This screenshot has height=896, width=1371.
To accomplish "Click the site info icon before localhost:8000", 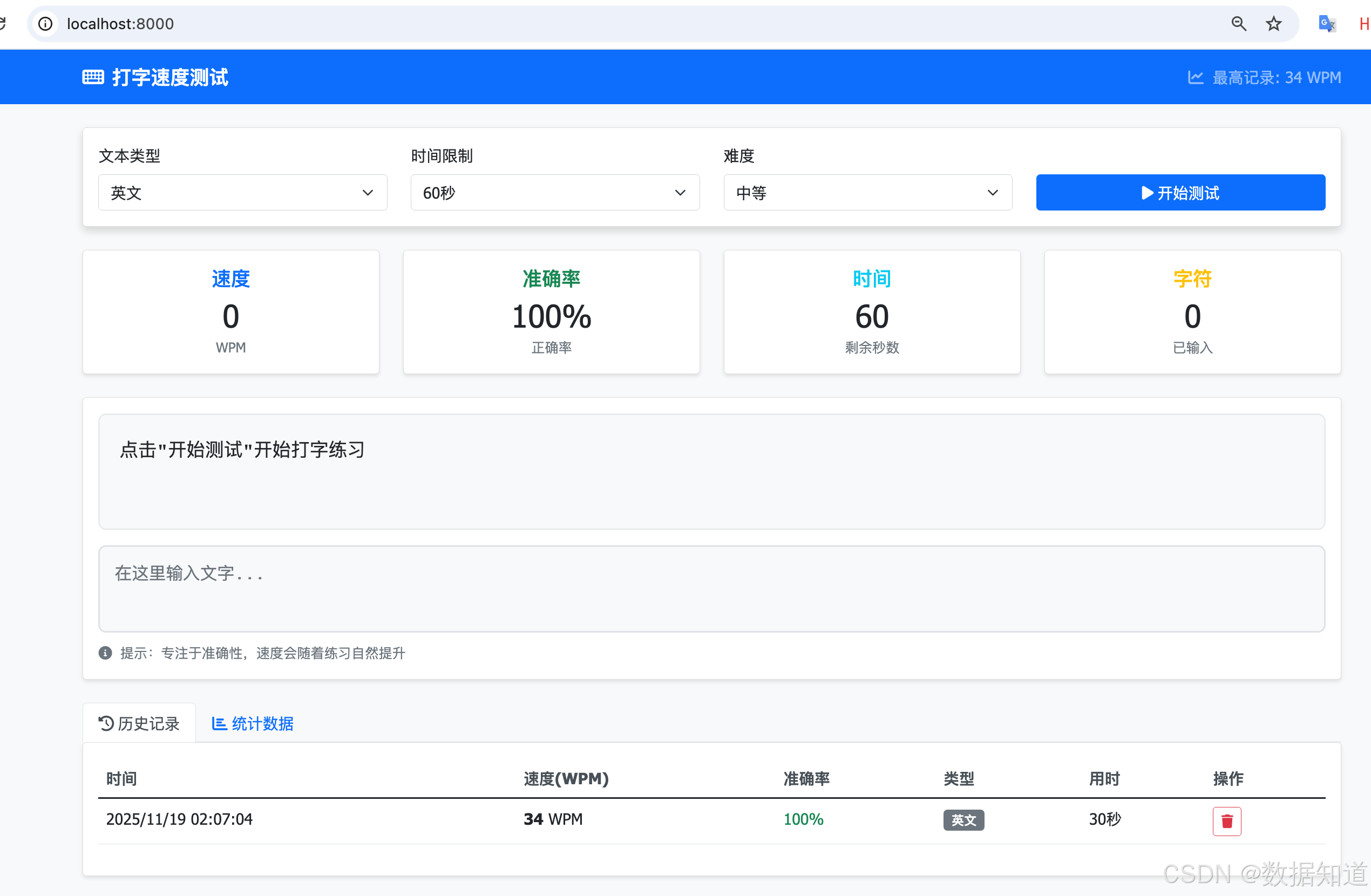I will [45, 24].
